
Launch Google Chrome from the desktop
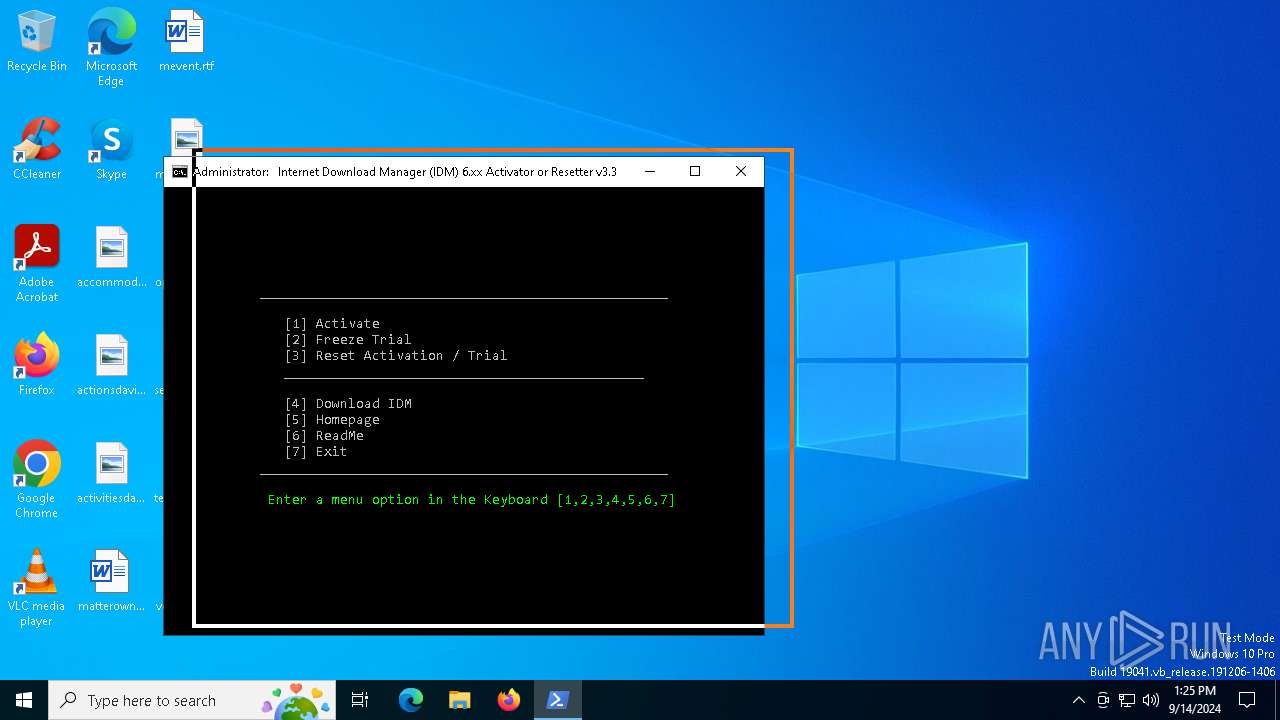(37, 480)
